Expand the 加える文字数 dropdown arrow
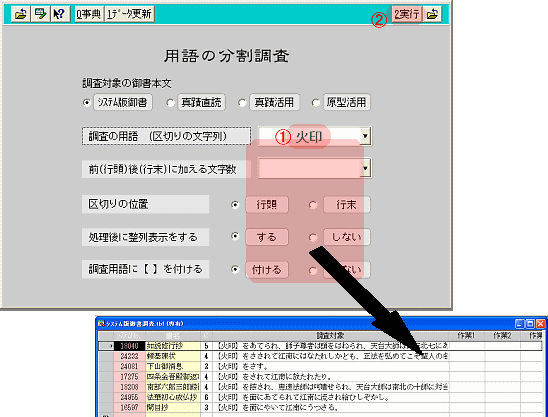This screenshot has height=417, width=548. pyautogui.click(x=365, y=168)
